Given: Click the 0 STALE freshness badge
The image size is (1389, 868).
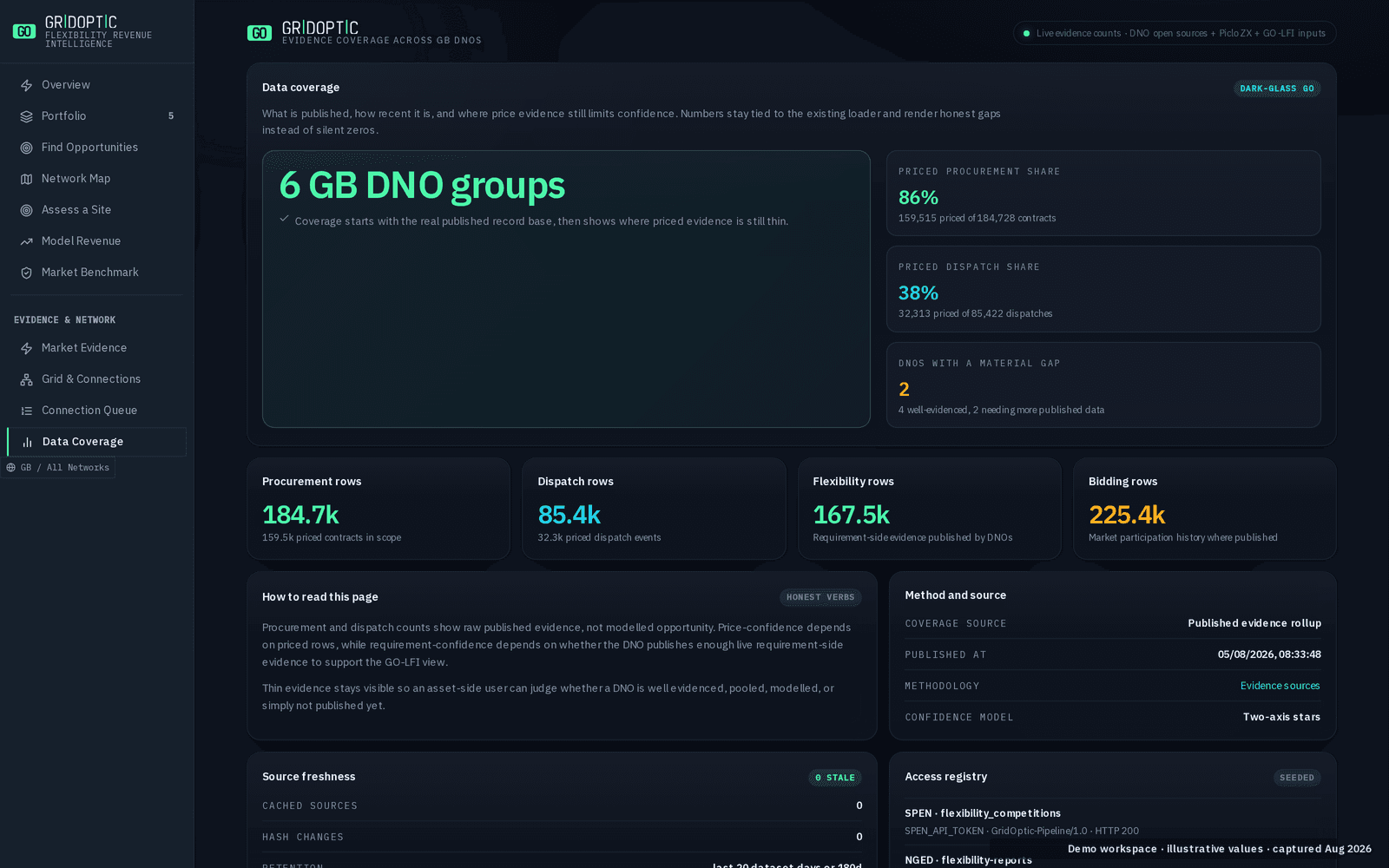Looking at the screenshot, I should [835, 778].
